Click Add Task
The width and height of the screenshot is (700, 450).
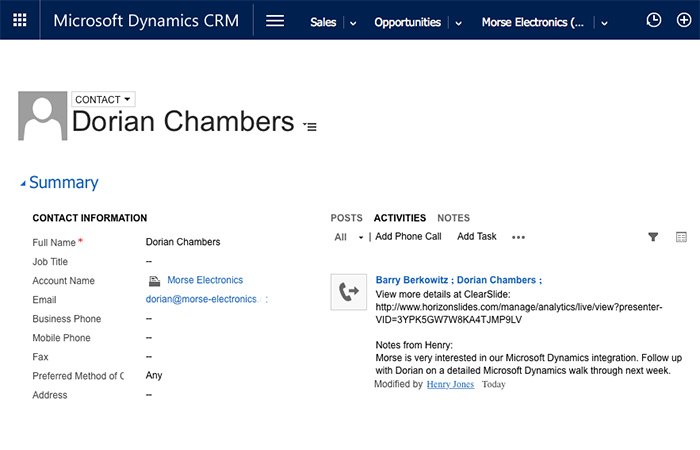[477, 237]
